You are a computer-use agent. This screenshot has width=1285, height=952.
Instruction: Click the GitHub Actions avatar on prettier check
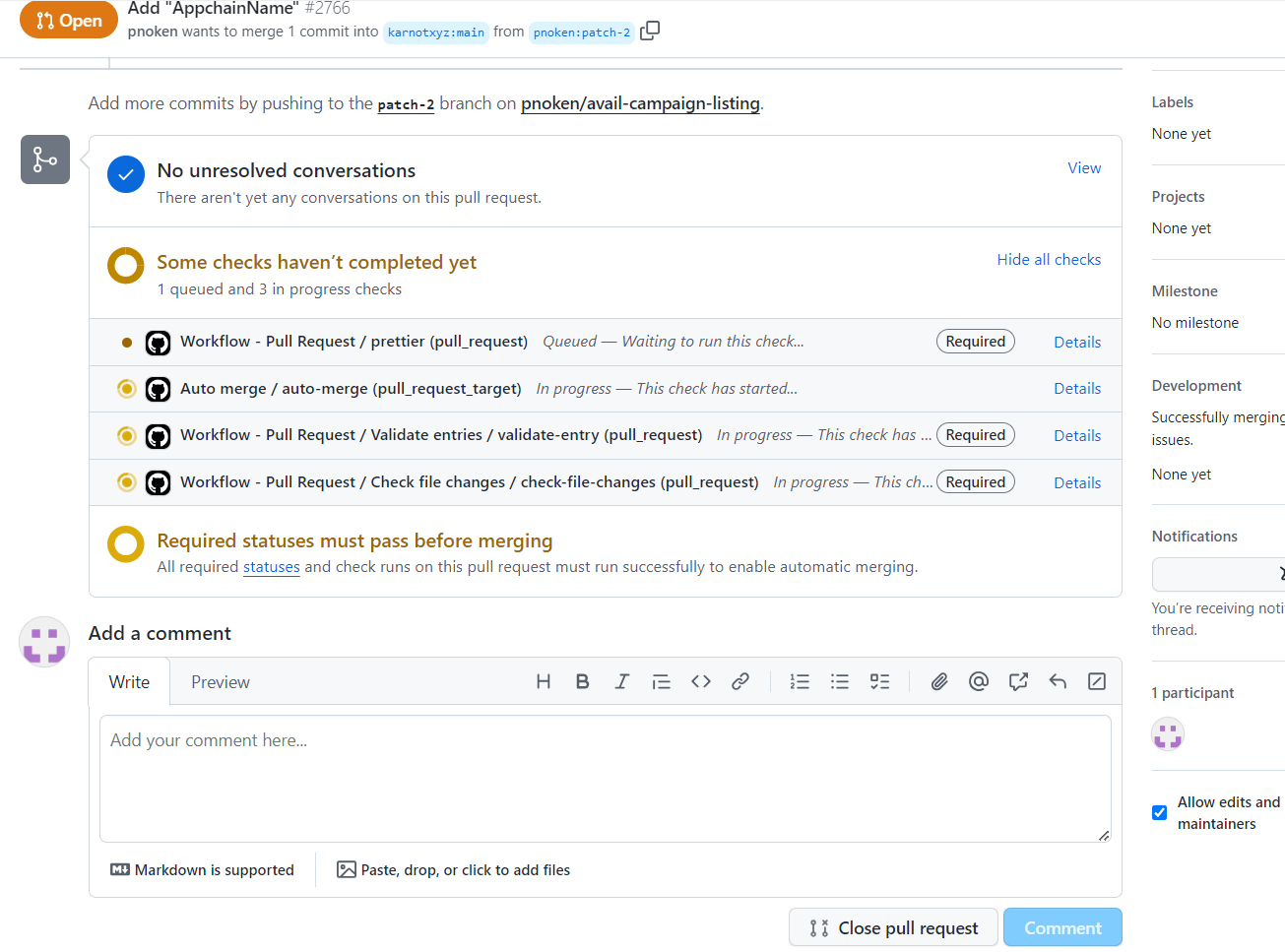158,343
